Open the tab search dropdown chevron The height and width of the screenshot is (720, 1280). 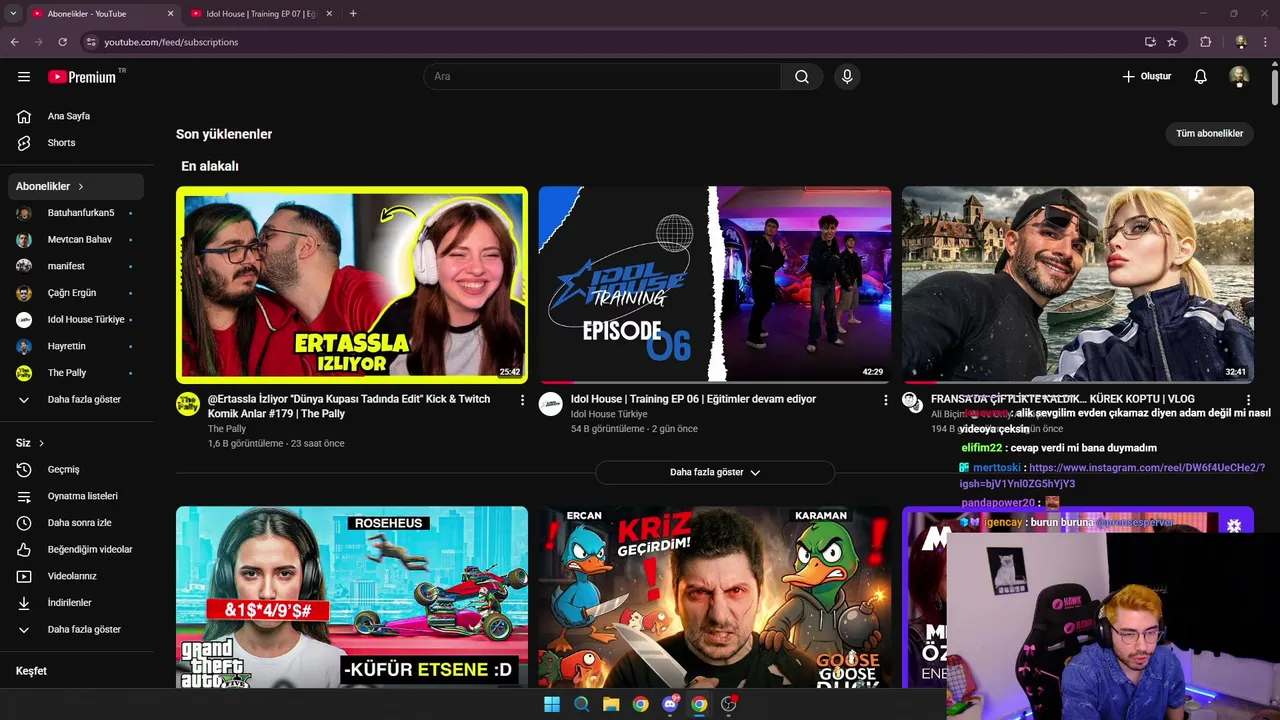coord(13,14)
